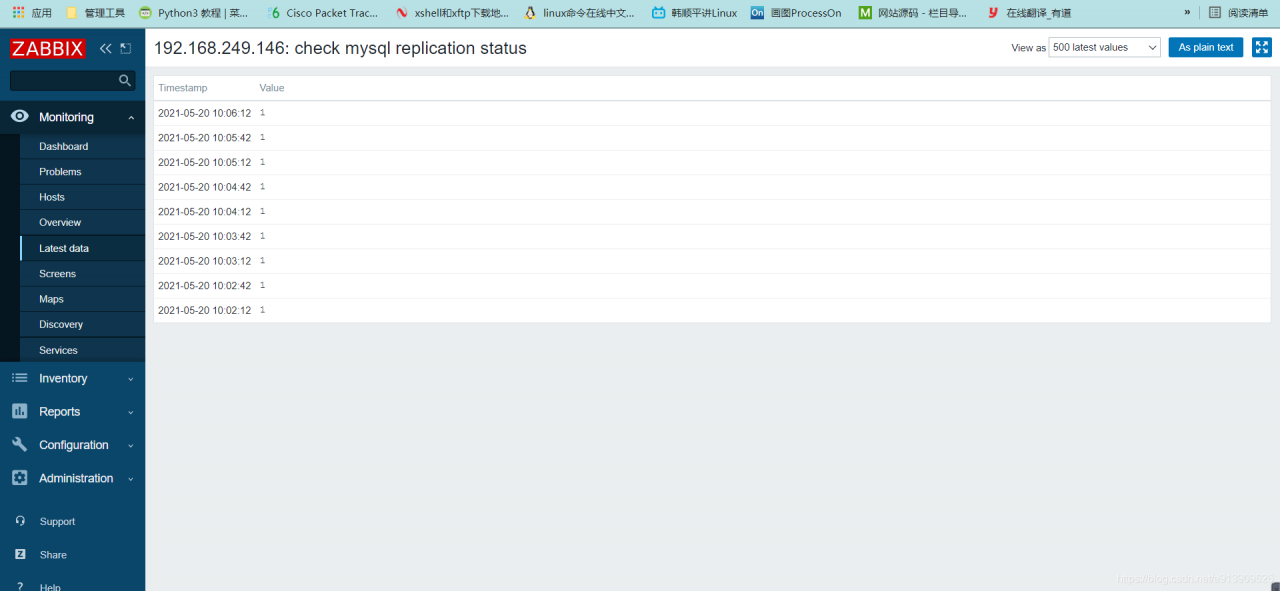Open 韩顺平讲Linux bookmark
Viewport: 1280px width, 591px height.
[695, 13]
